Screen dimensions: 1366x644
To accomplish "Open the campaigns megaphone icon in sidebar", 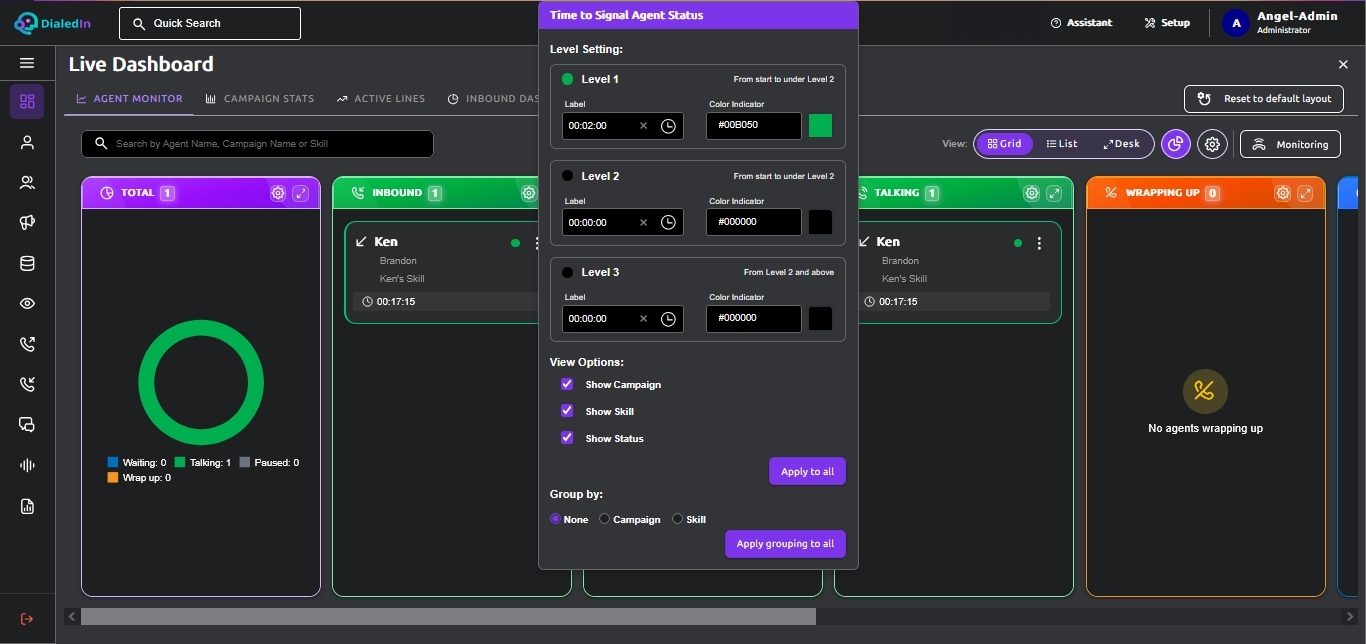I will (27, 223).
